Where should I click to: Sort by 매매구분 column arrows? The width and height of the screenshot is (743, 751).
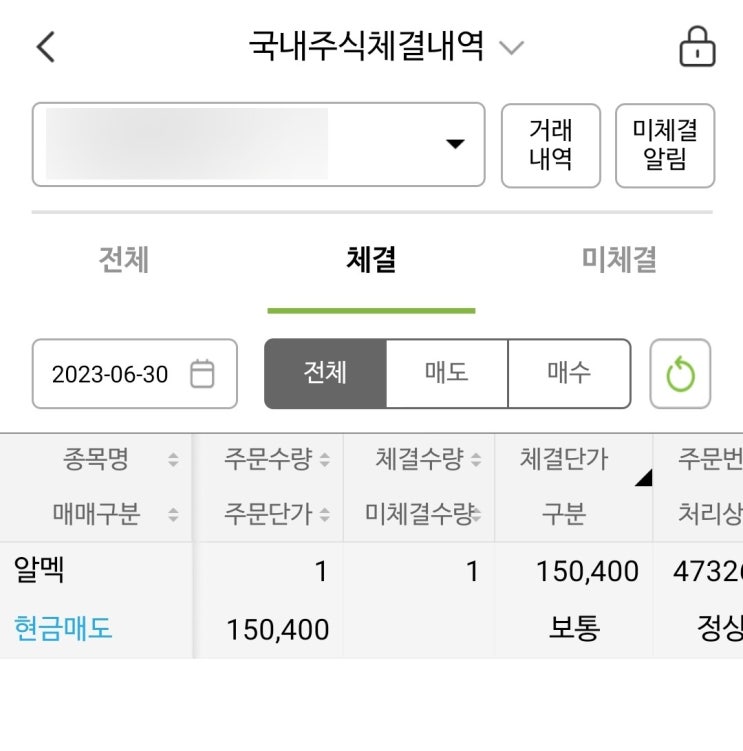pos(173,515)
